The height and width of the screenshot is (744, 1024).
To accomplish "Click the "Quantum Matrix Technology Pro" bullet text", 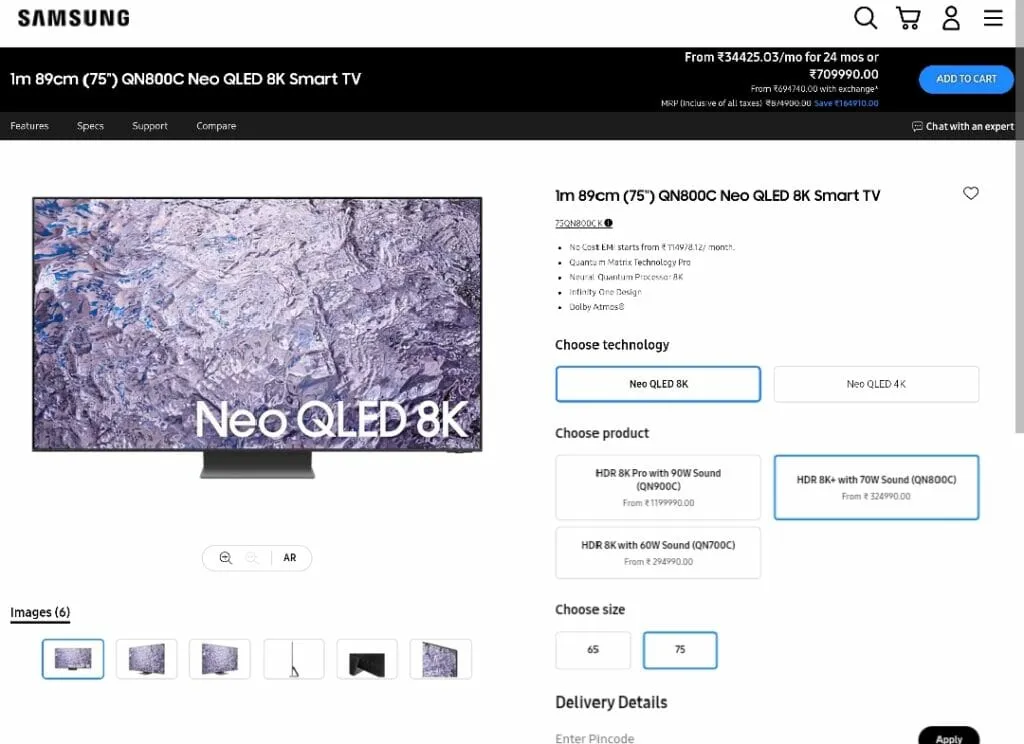I will tap(630, 262).
